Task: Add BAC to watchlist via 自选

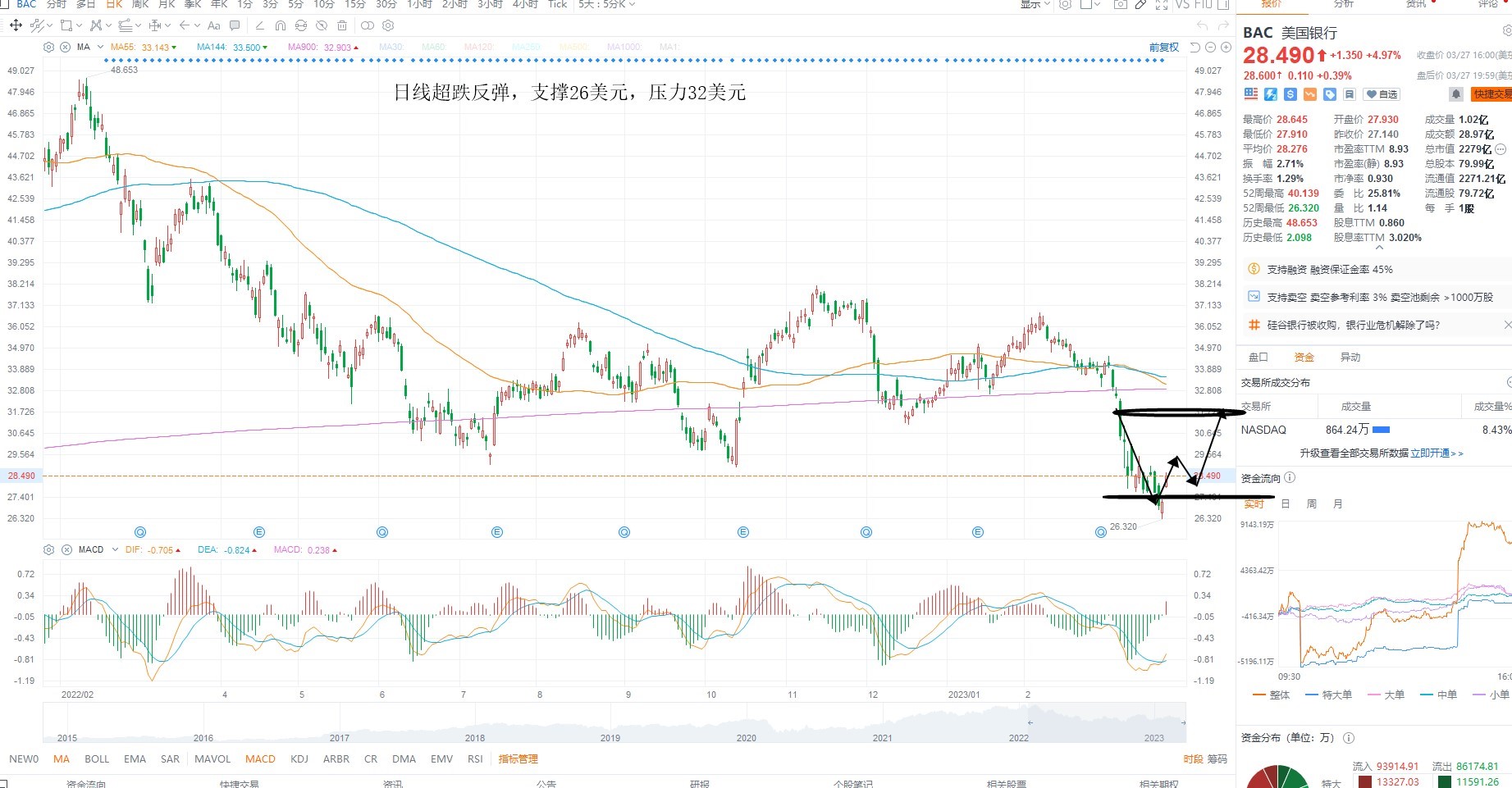Action: point(1381,94)
